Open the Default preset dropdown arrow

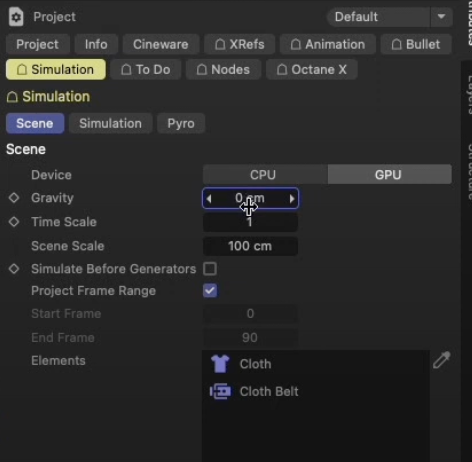(x=441, y=17)
